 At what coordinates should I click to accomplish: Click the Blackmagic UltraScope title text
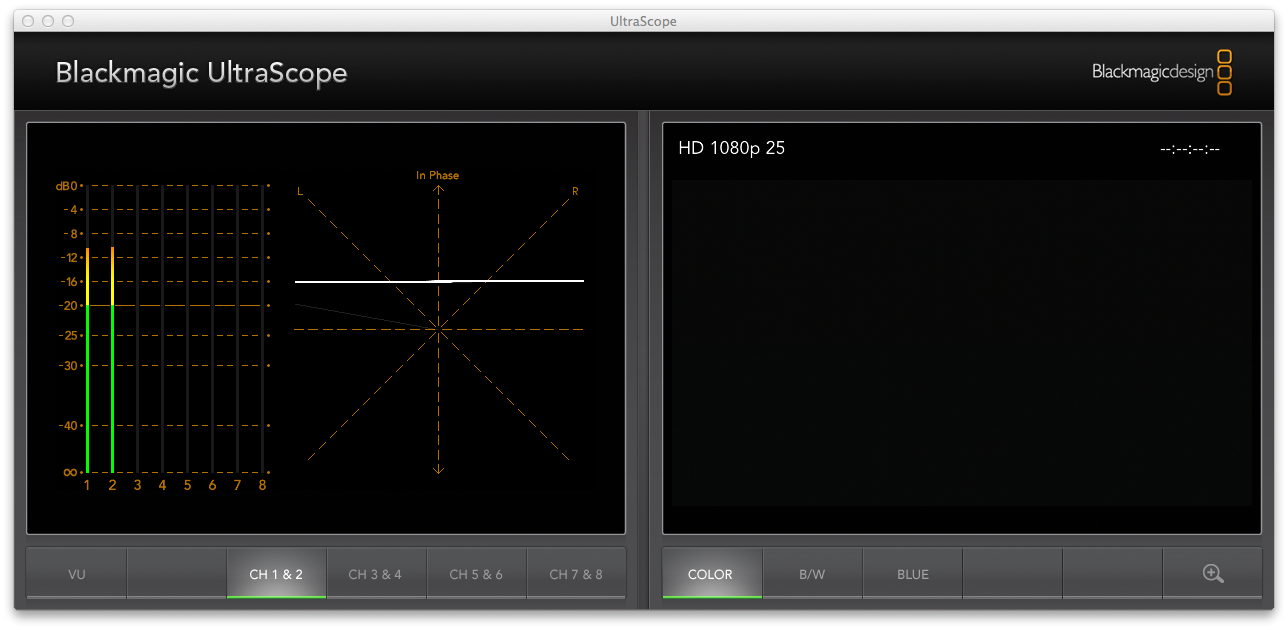[x=201, y=73]
